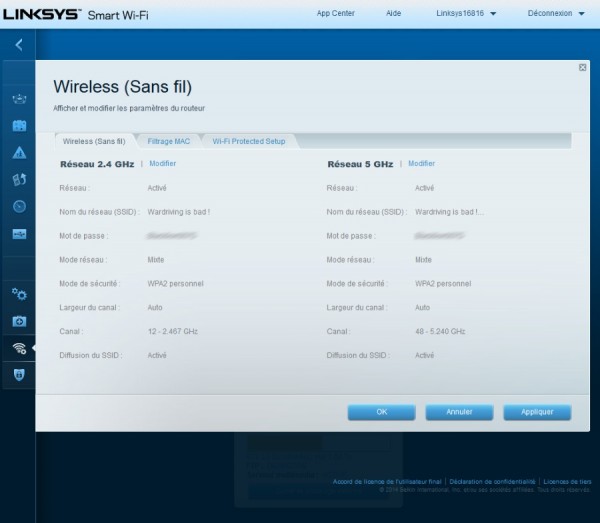Image resolution: width=600 pixels, height=523 pixels.
Task: Switch to the Wi-Fi Protected Setup tab
Action: 249,141
